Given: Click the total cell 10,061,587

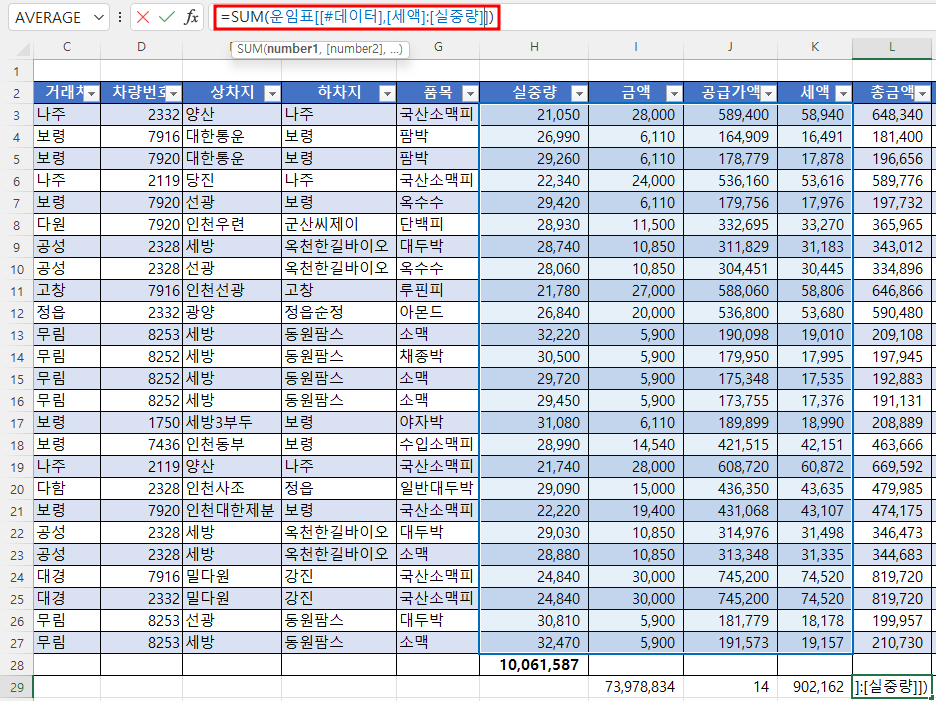Looking at the screenshot, I should 534,665.
